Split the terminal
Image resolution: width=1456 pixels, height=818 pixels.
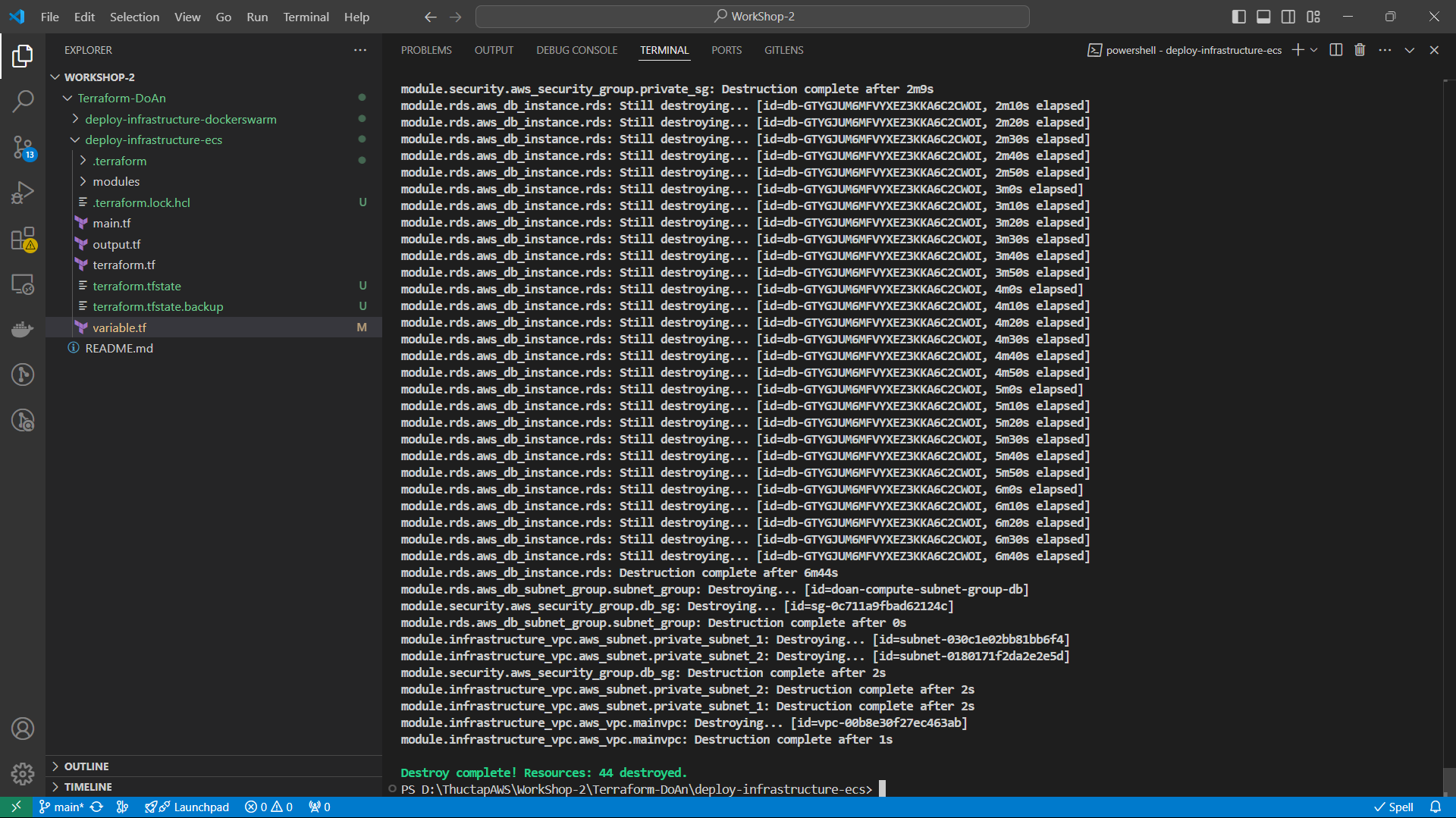point(1336,50)
